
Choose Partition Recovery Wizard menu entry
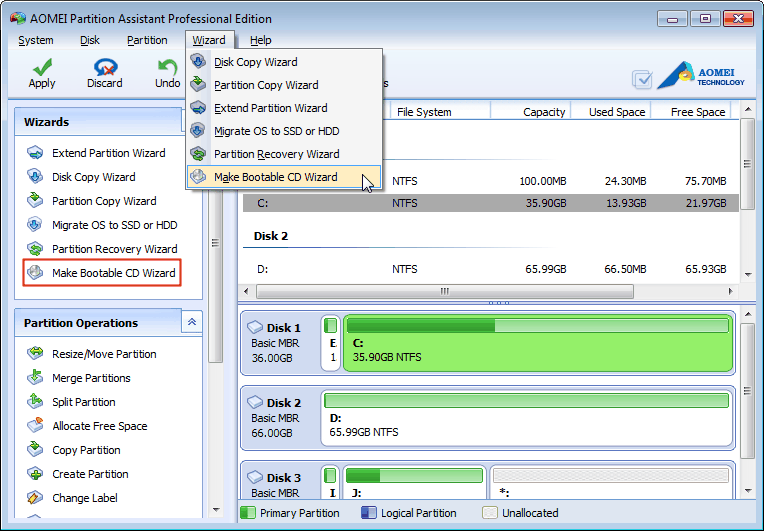coord(284,154)
